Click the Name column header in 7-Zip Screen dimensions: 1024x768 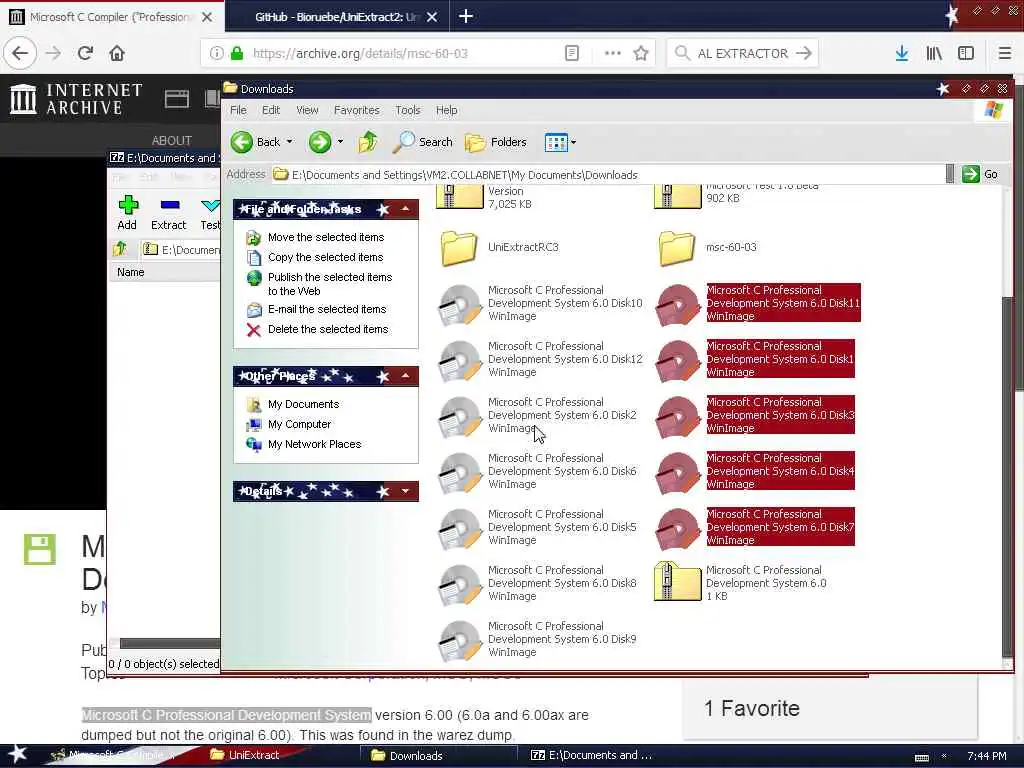(x=167, y=272)
